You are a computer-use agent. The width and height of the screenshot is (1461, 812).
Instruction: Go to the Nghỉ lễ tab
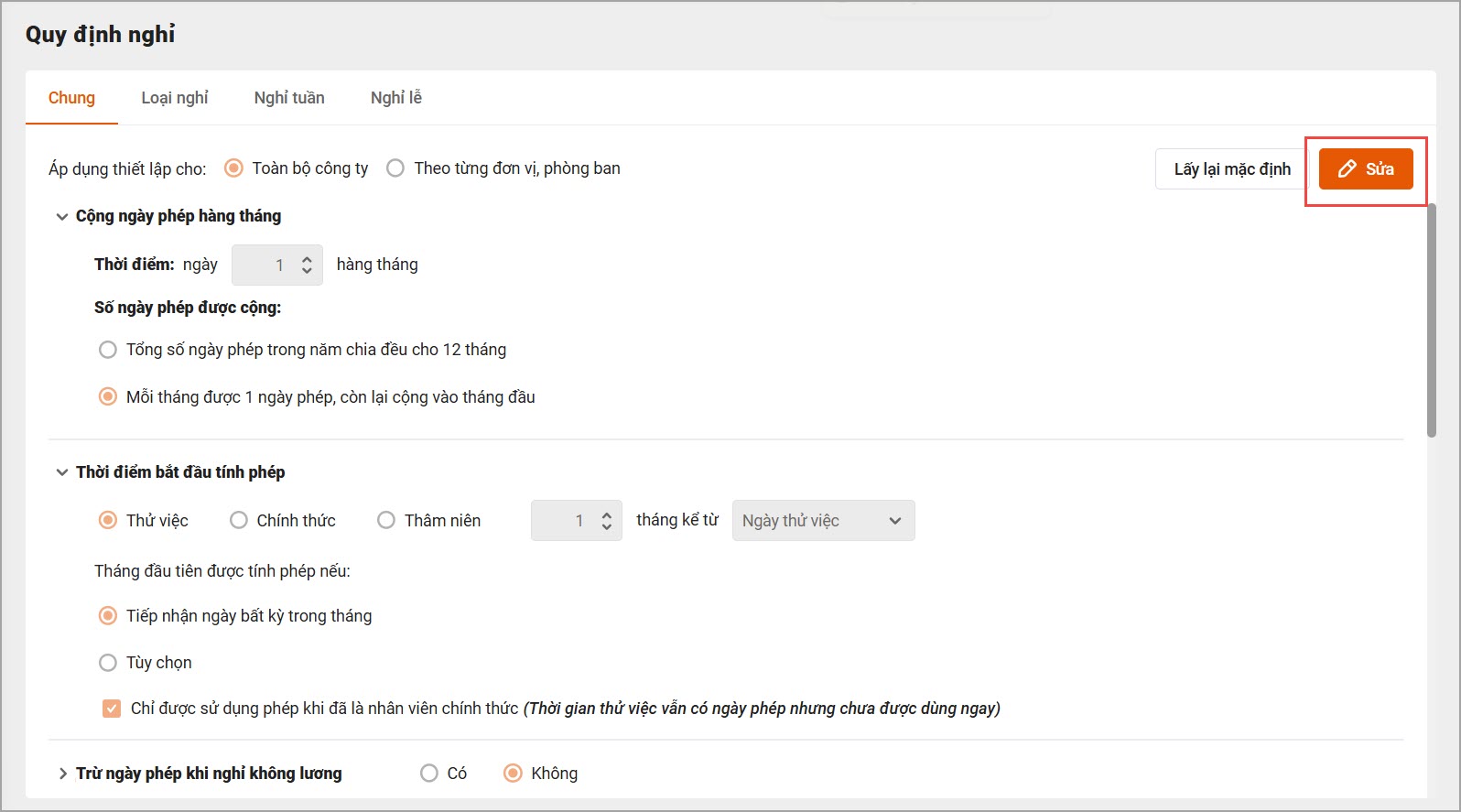coord(395,98)
